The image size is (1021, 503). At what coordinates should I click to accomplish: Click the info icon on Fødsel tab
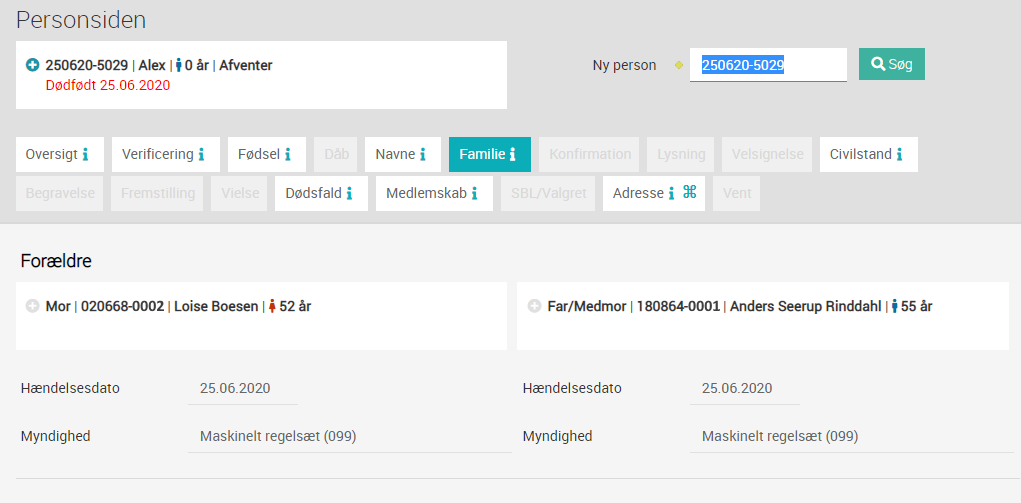point(287,154)
